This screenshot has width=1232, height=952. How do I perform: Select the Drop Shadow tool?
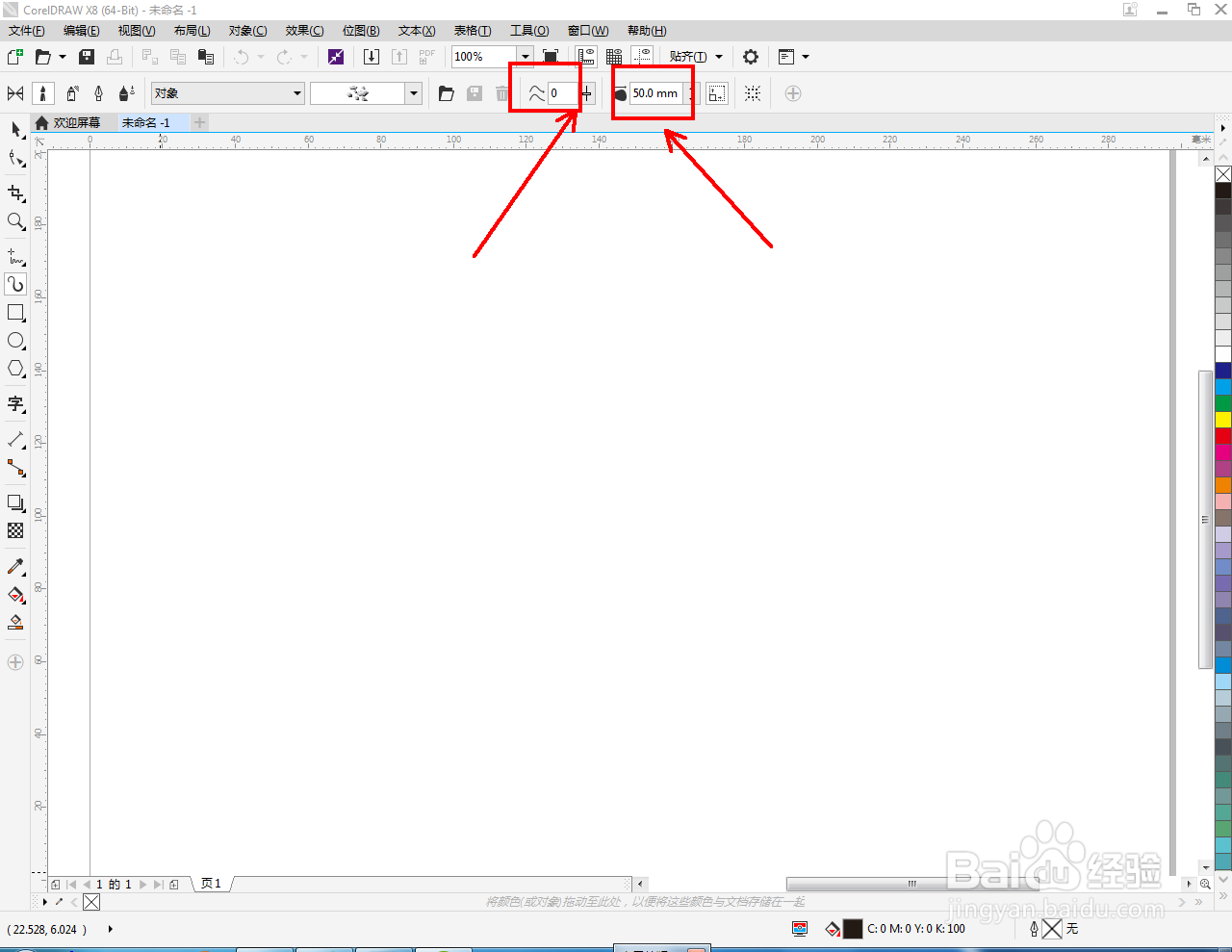[x=15, y=503]
